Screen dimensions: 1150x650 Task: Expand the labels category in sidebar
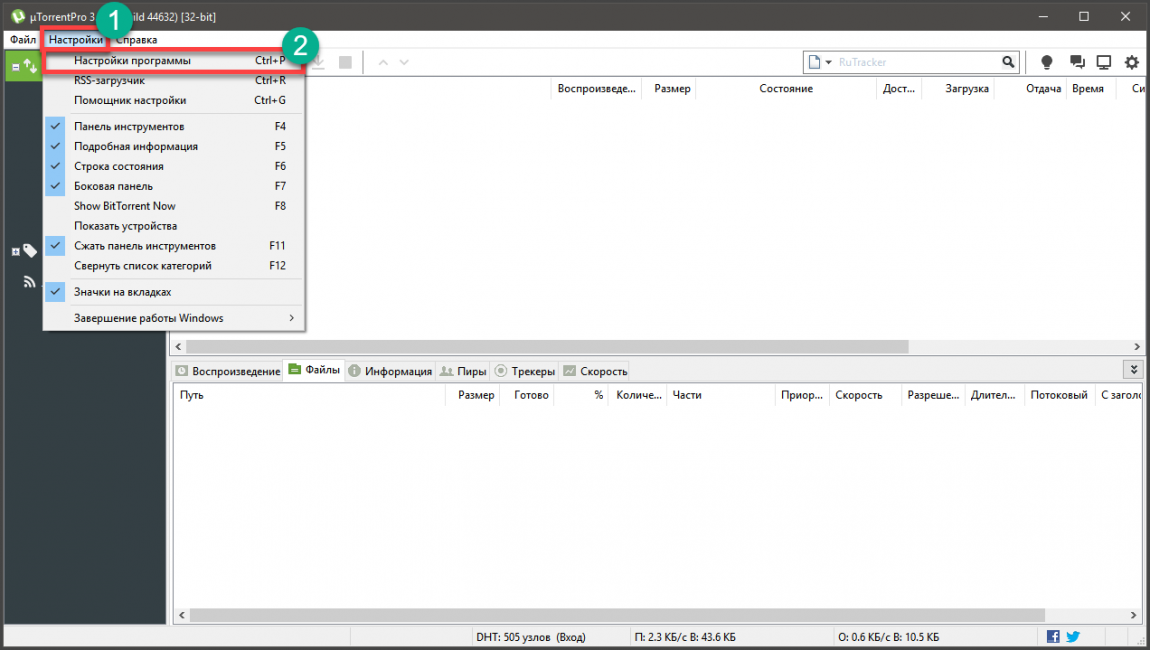tap(16, 251)
